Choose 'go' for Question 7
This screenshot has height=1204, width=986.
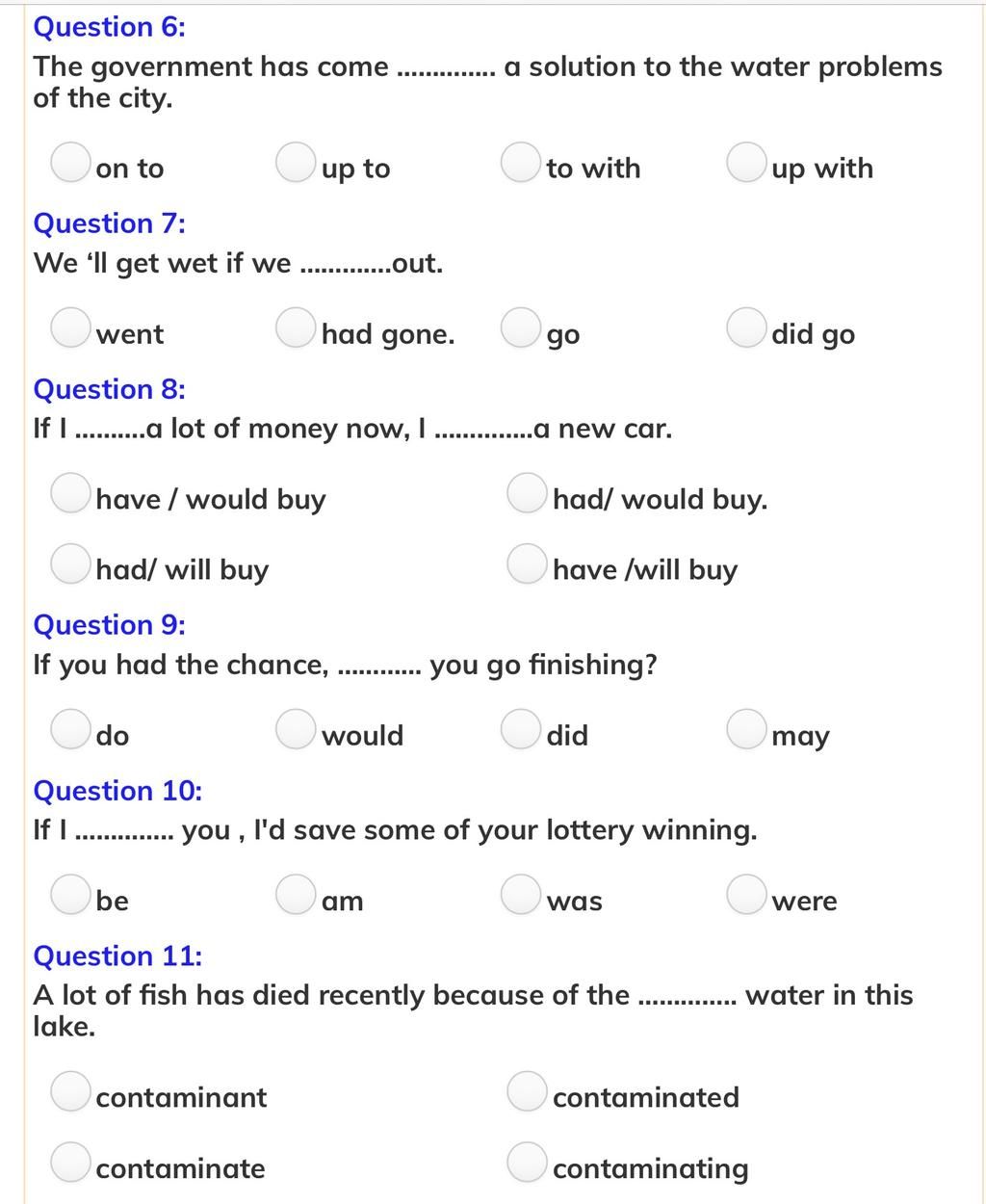521,327
